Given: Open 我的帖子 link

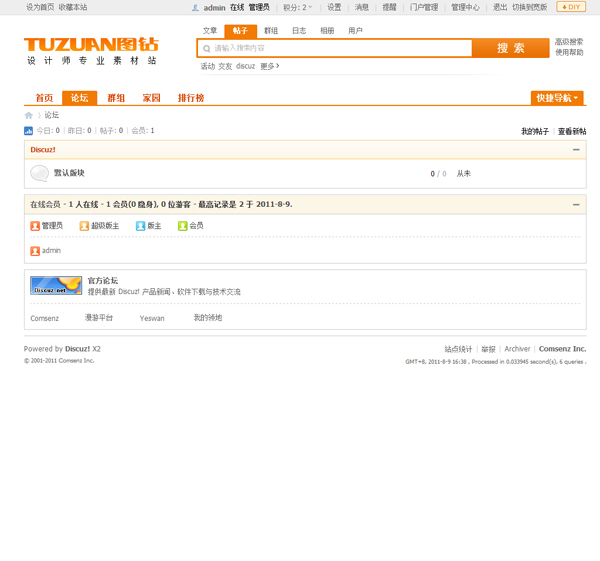Looking at the screenshot, I should [x=535, y=132].
